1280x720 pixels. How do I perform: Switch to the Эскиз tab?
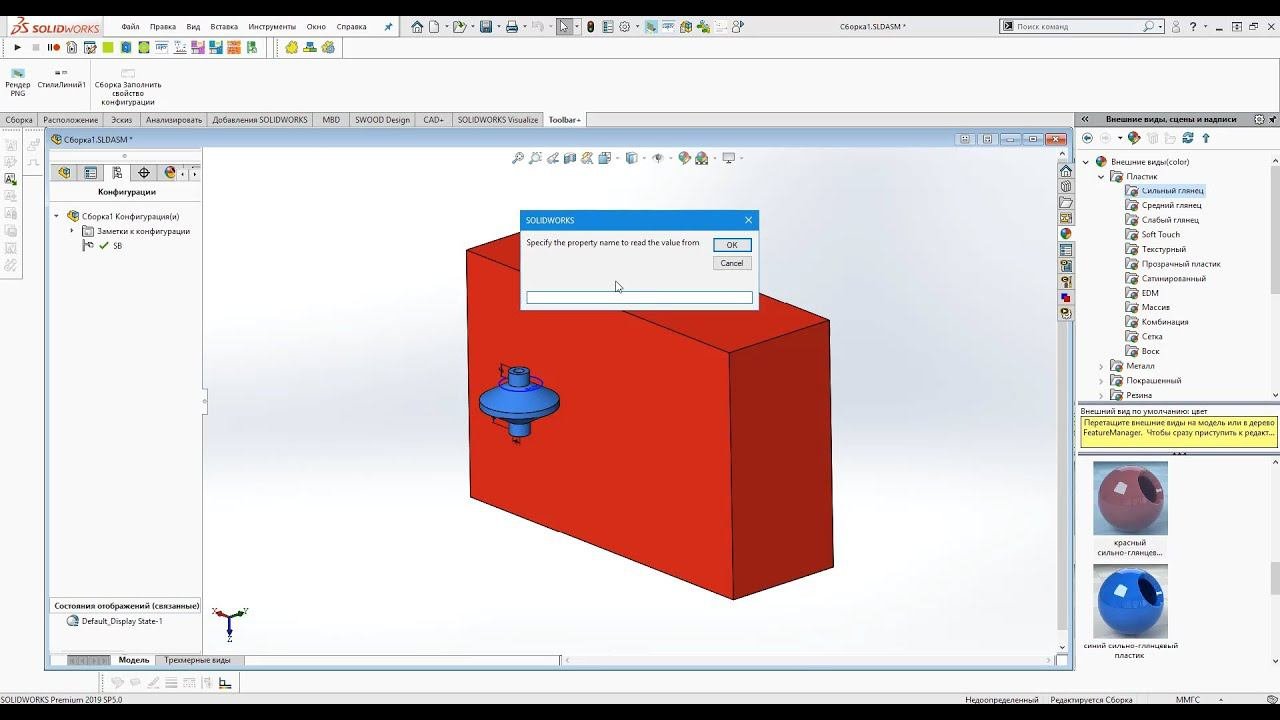click(121, 120)
